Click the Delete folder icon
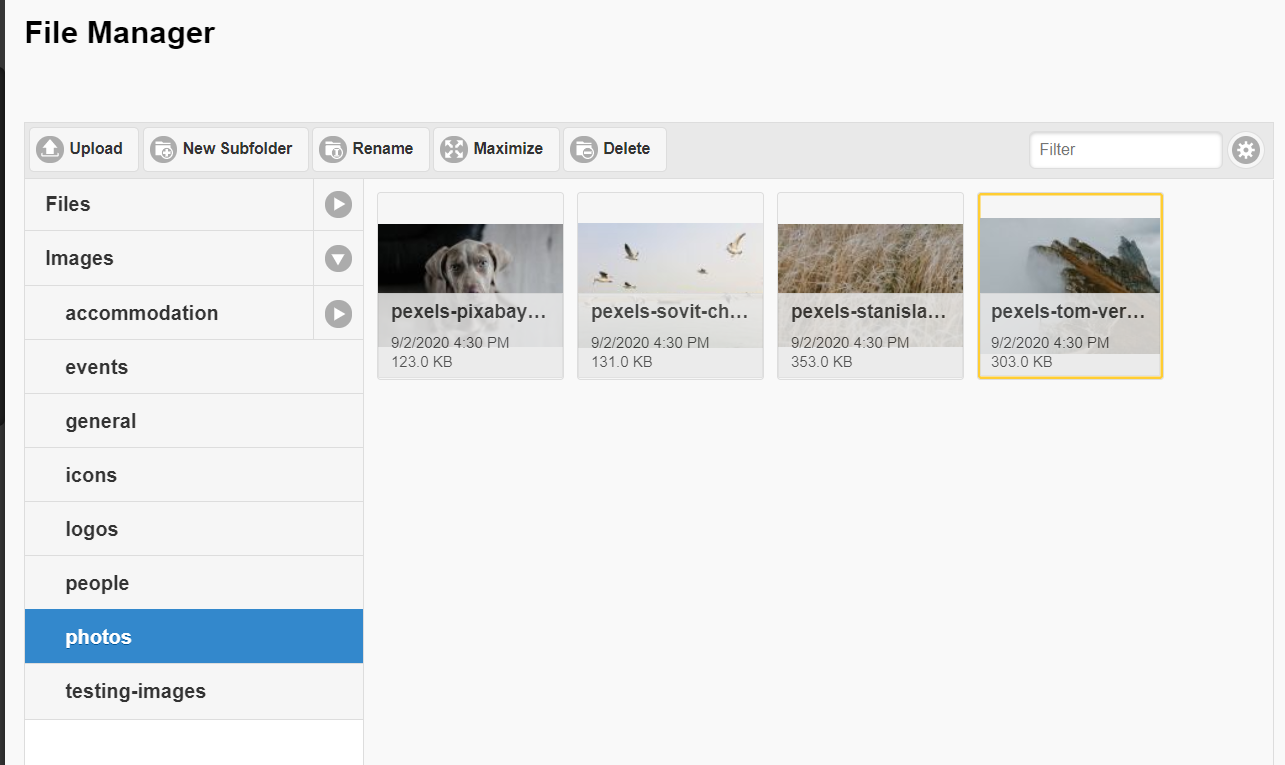The image size is (1285, 765). pos(584,149)
